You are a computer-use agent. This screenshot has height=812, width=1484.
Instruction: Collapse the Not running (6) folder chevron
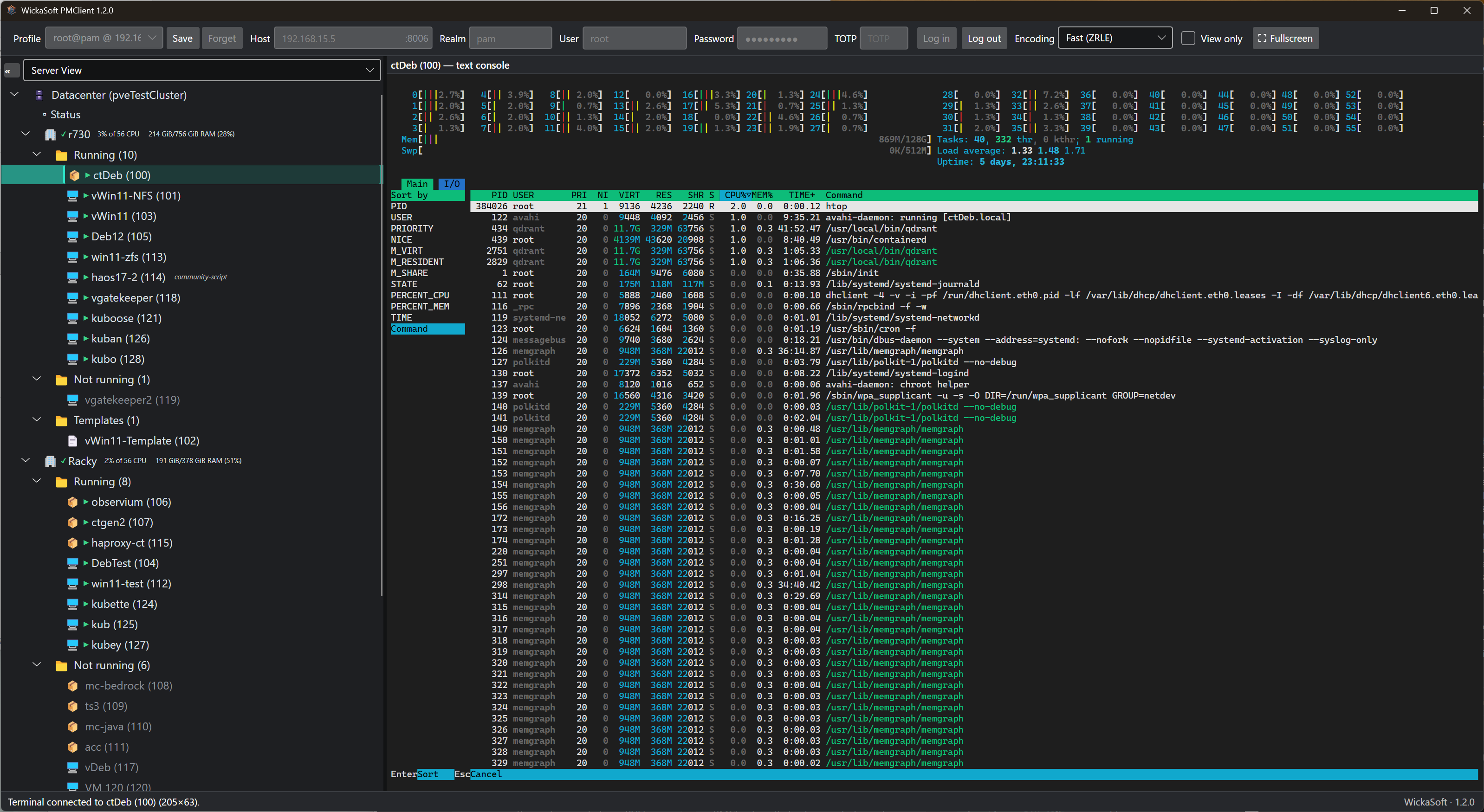37,664
